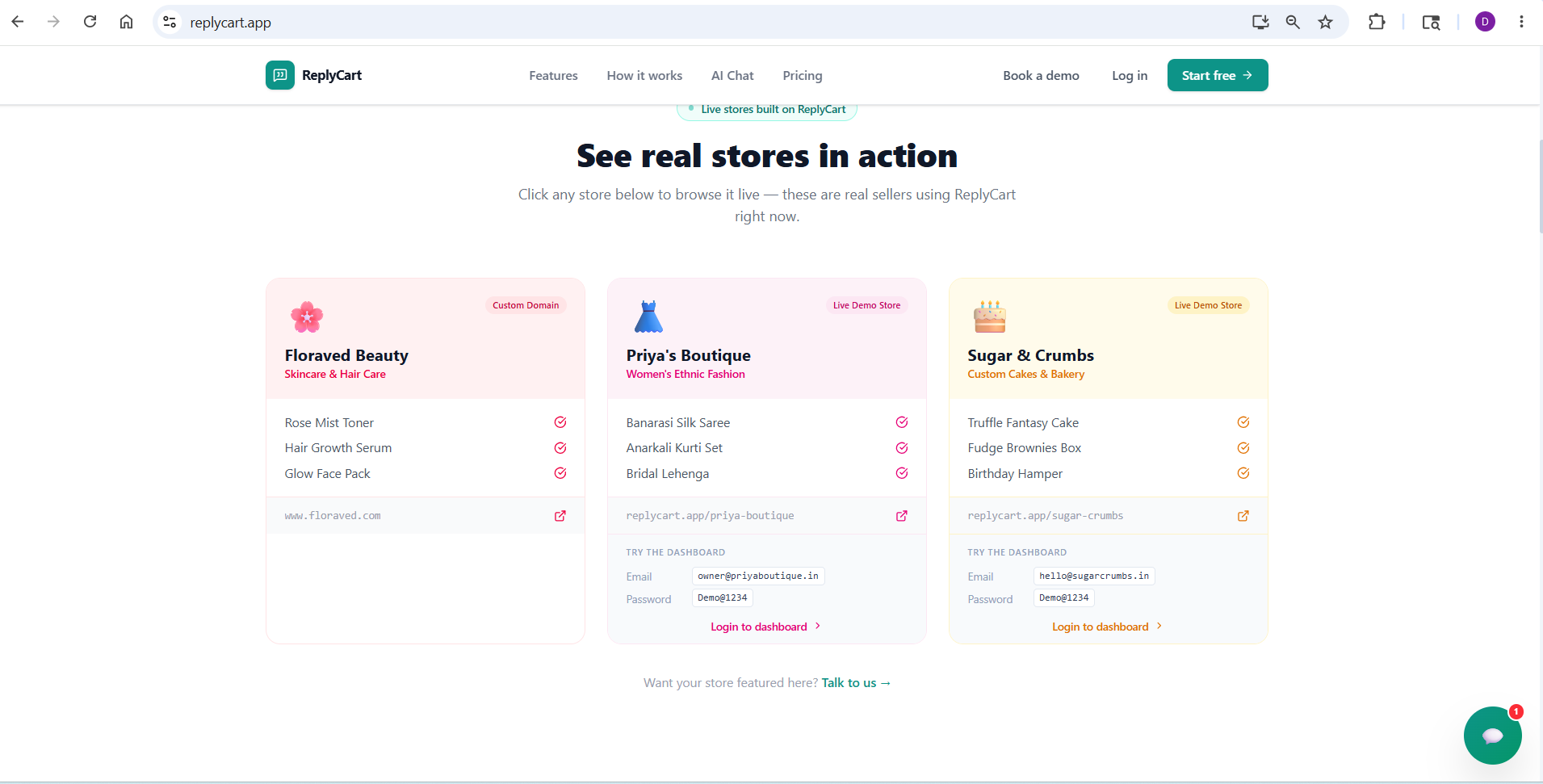Select the owner@priyaboutique.in email field
Screen dimensions: 1543x784
point(758,576)
